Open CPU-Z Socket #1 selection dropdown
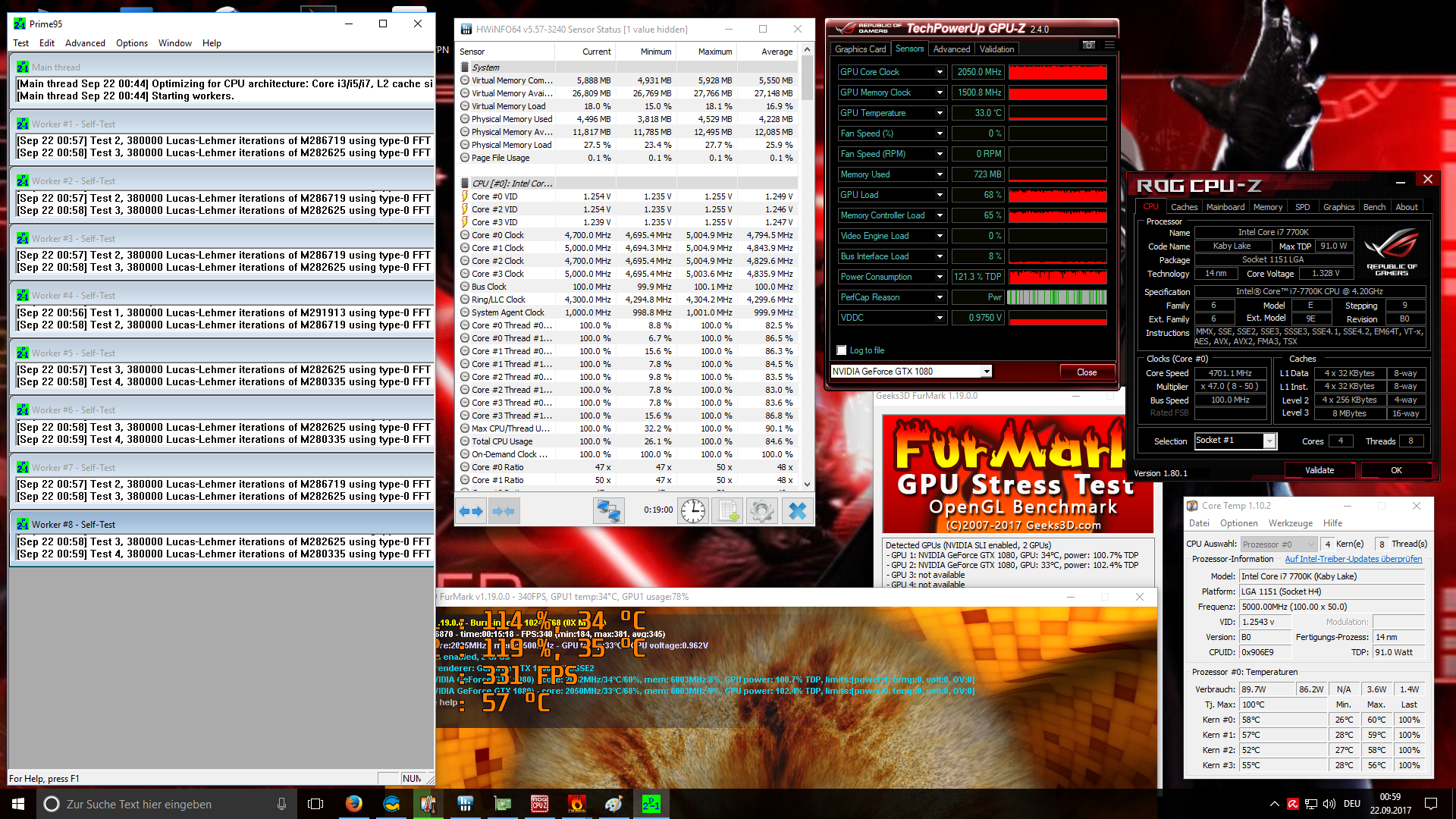This screenshot has width=1456, height=819. click(1269, 441)
